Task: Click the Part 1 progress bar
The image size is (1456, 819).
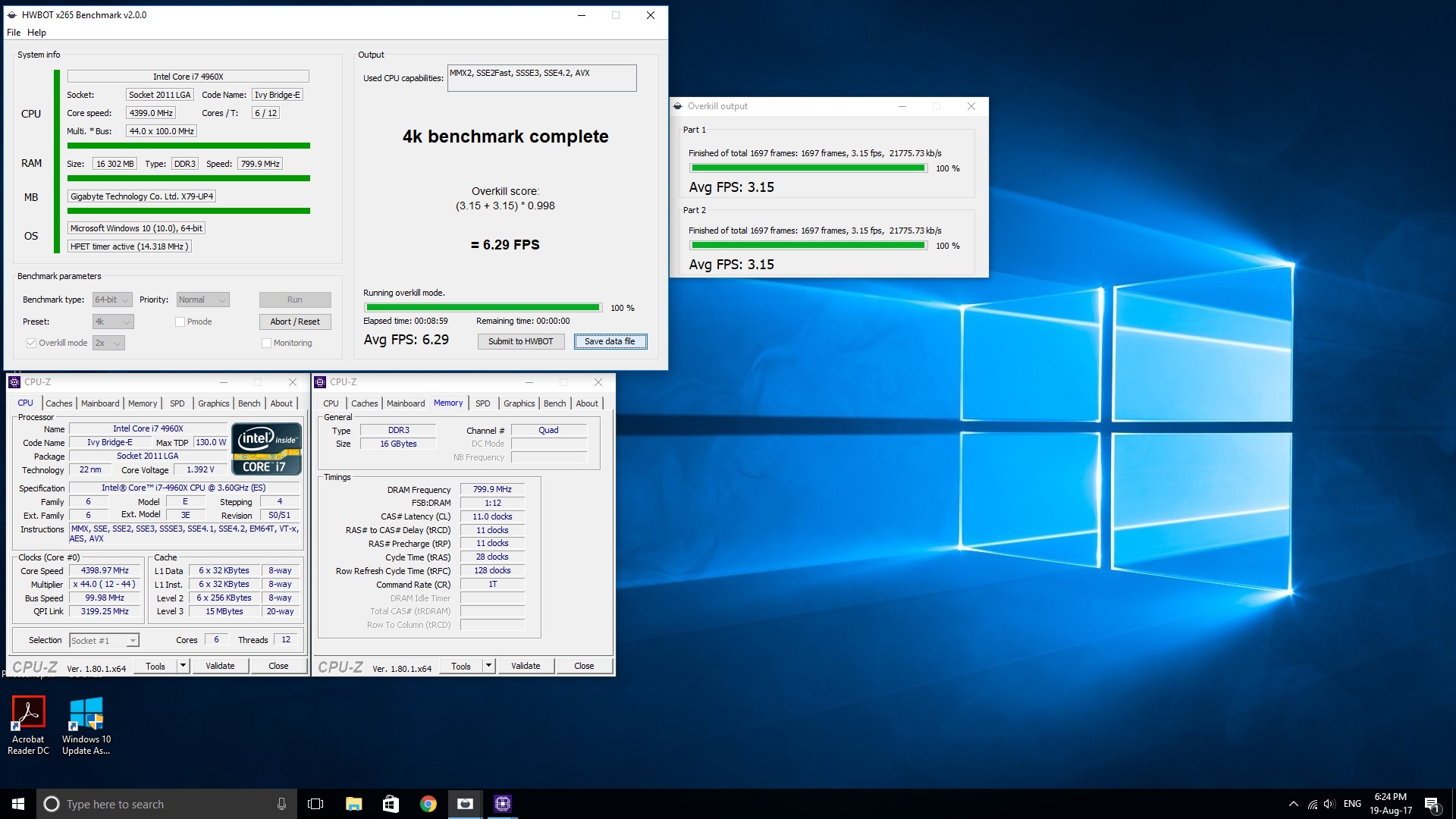Action: tap(808, 168)
